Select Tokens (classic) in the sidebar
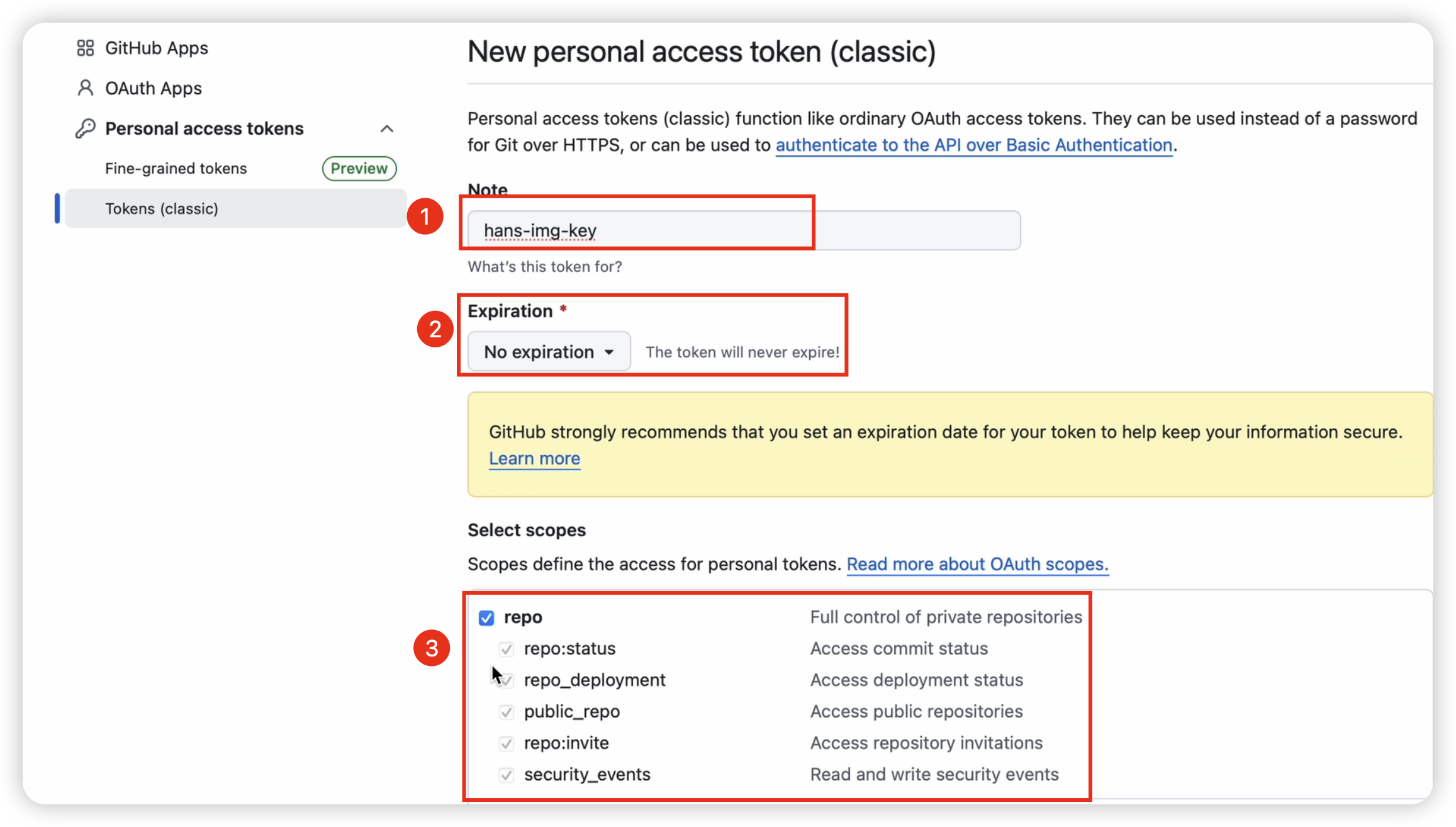This screenshot has width=1456, height=827. coord(162,209)
